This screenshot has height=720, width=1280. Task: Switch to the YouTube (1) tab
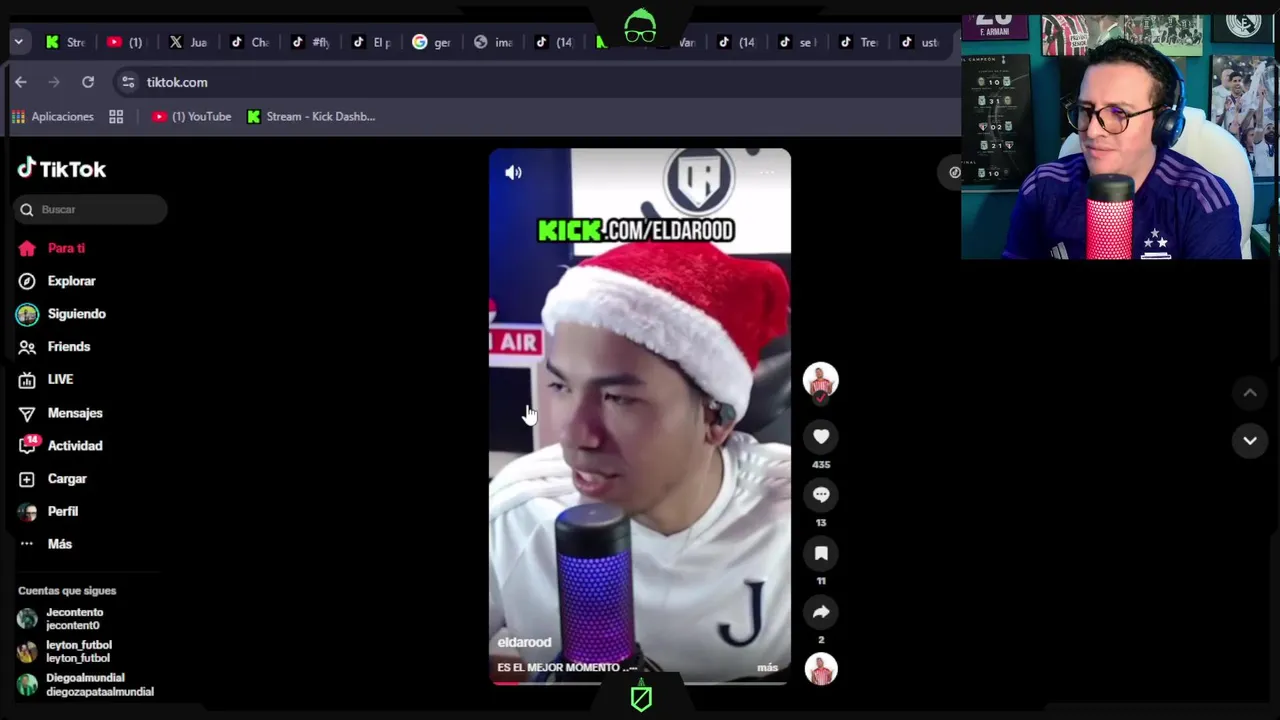coord(126,42)
